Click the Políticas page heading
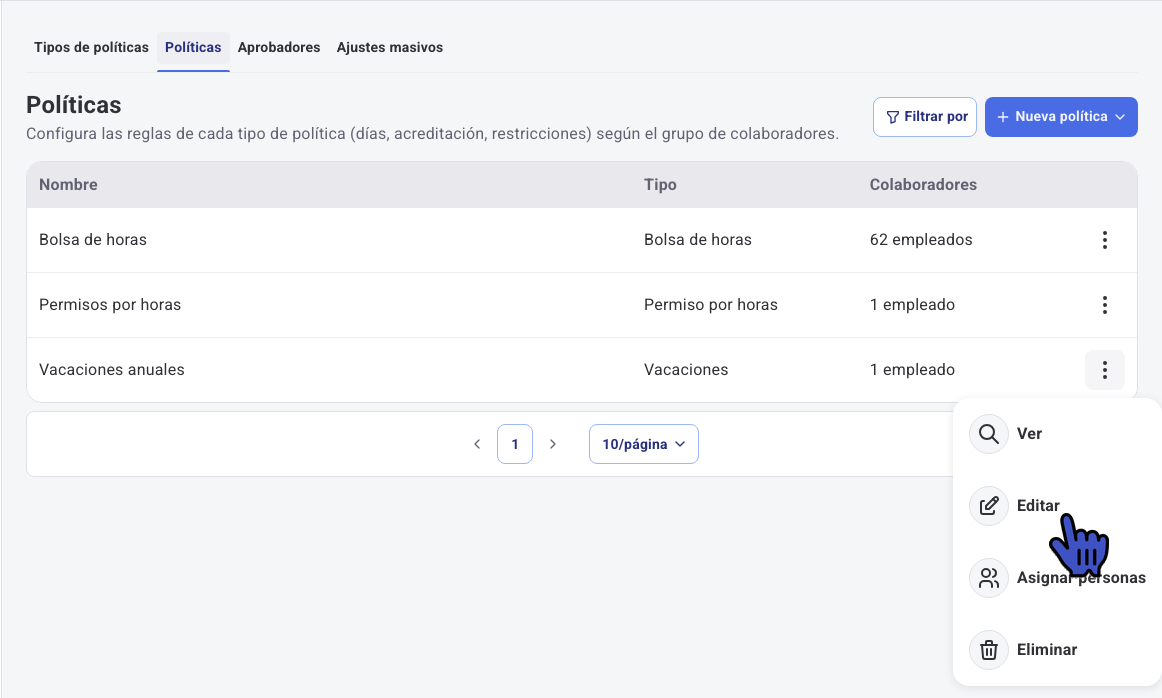 pos(73,105)
